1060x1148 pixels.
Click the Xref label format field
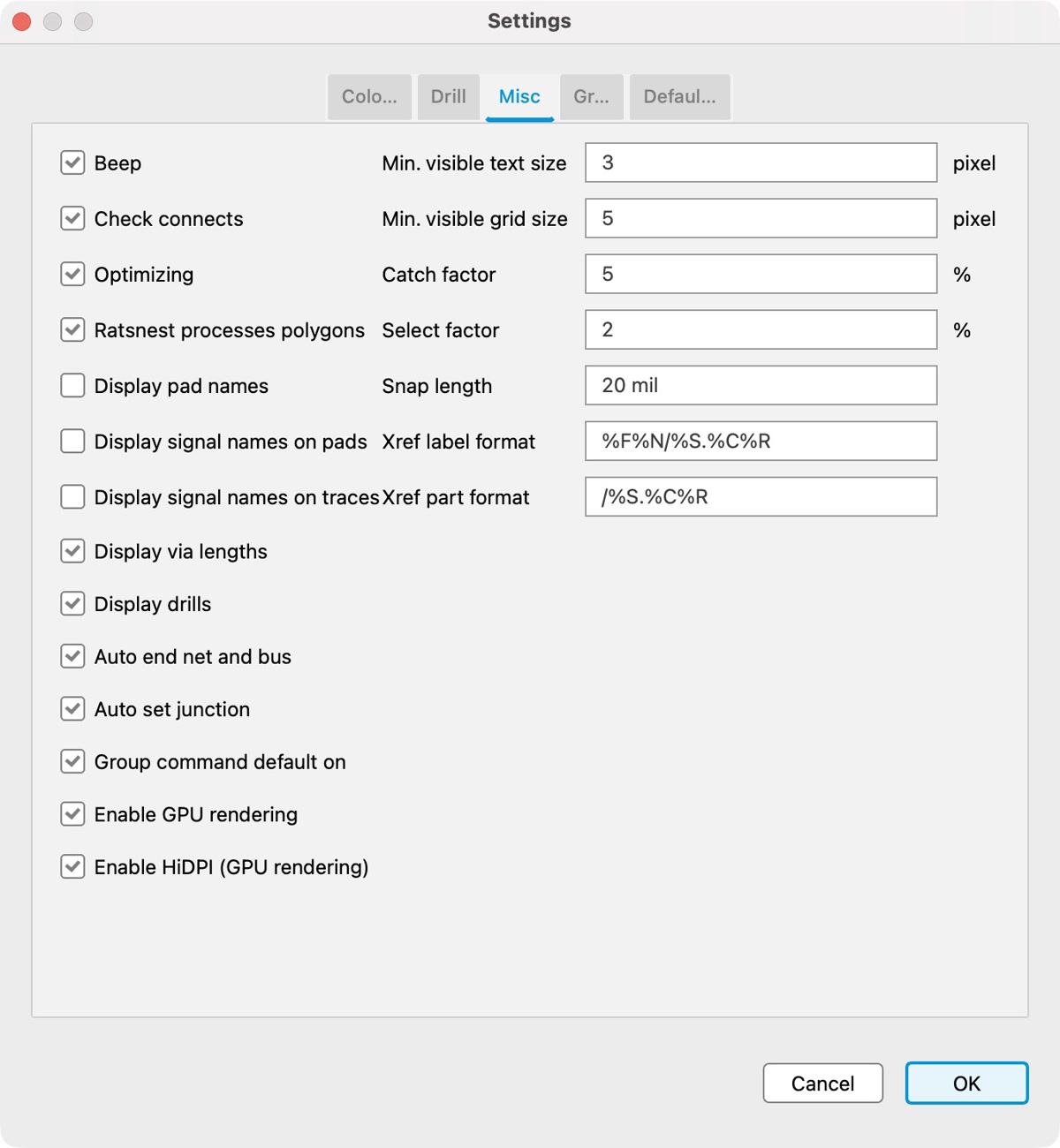click(x=761, y=441)
